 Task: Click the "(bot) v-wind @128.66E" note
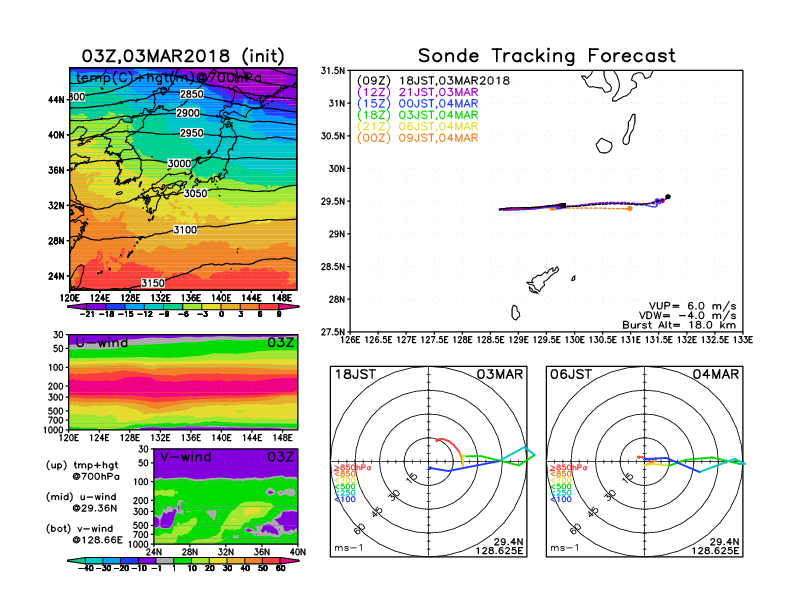(x=84, y=534)
